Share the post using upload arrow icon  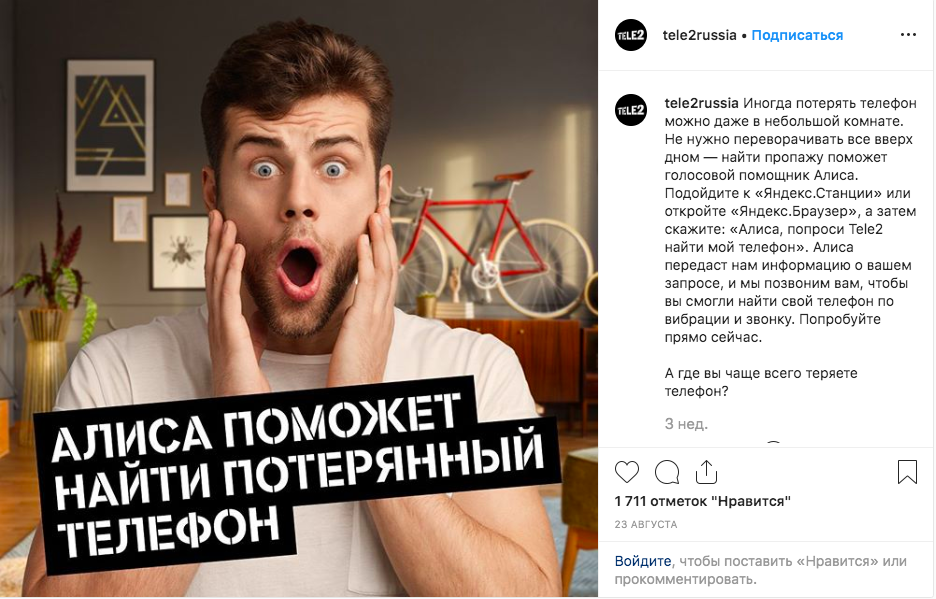pos(706,472)
